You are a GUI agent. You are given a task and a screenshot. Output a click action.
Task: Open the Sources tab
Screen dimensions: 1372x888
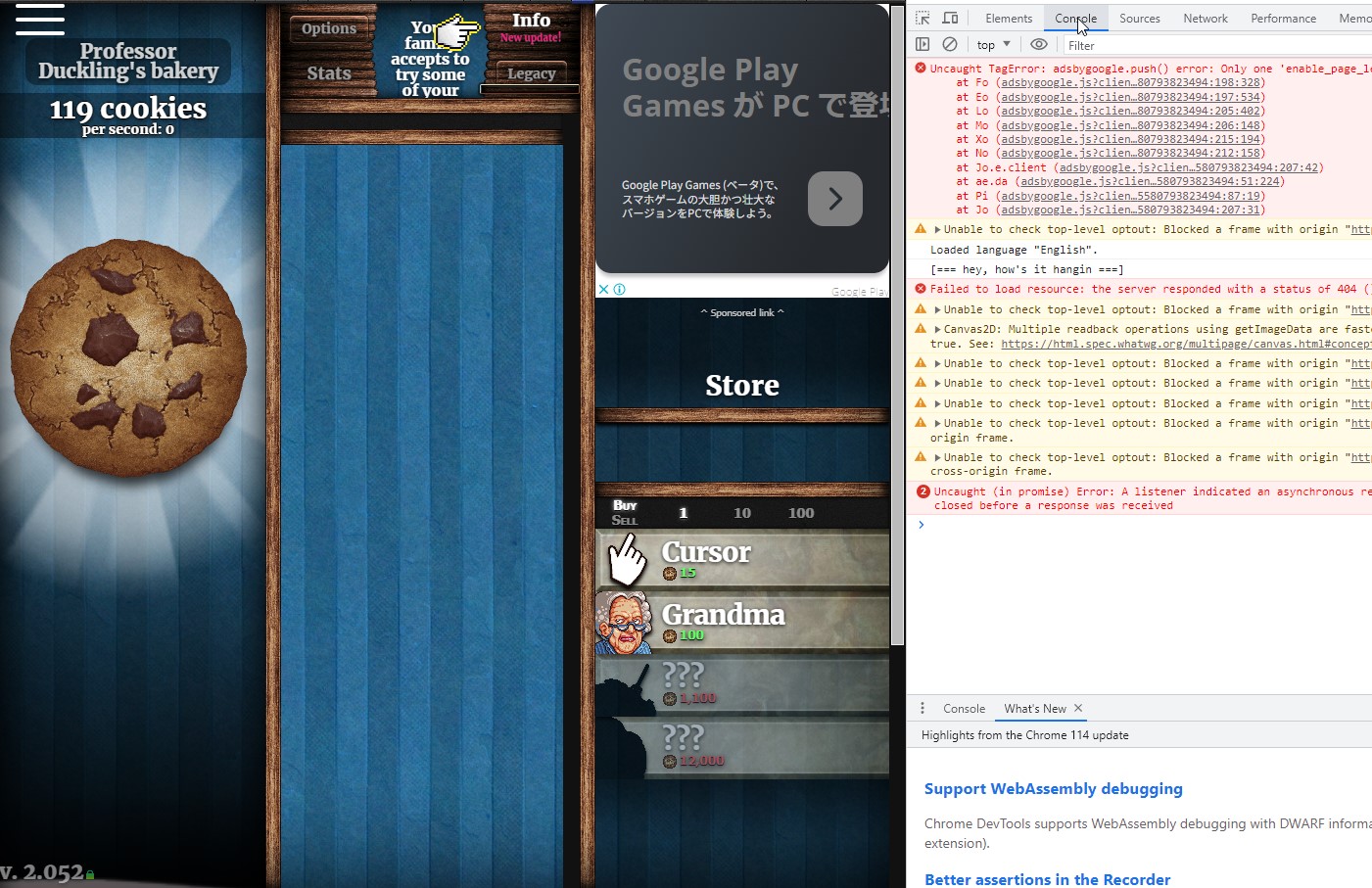click(1139, 19)
